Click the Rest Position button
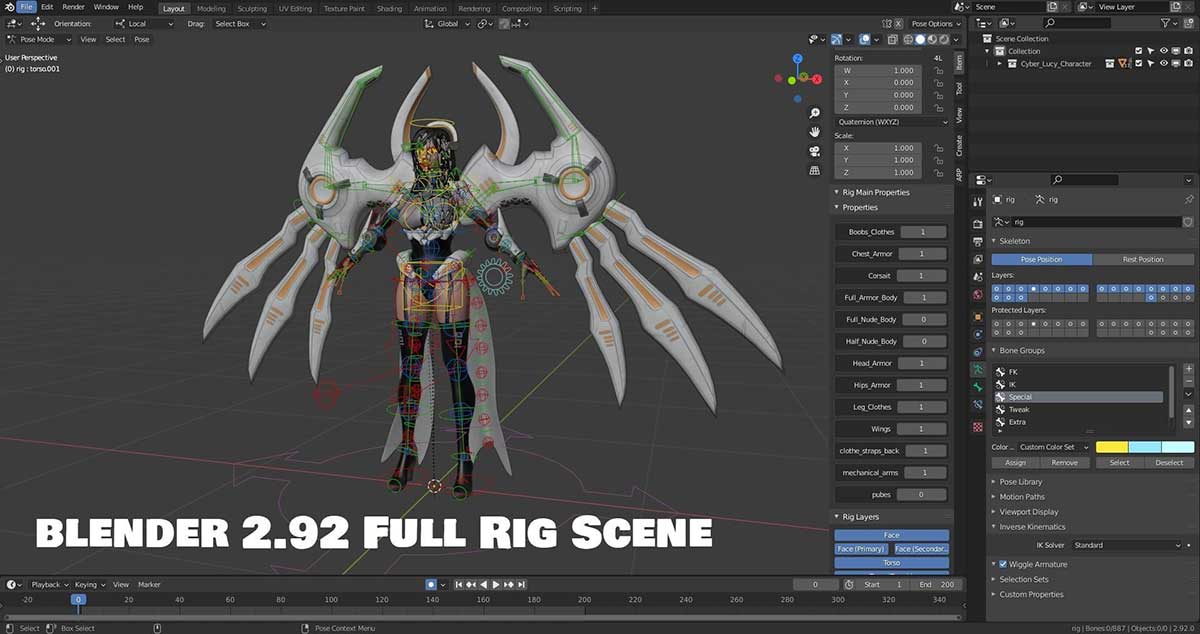The image size is (1200, 634). [x=1145, y=259]
